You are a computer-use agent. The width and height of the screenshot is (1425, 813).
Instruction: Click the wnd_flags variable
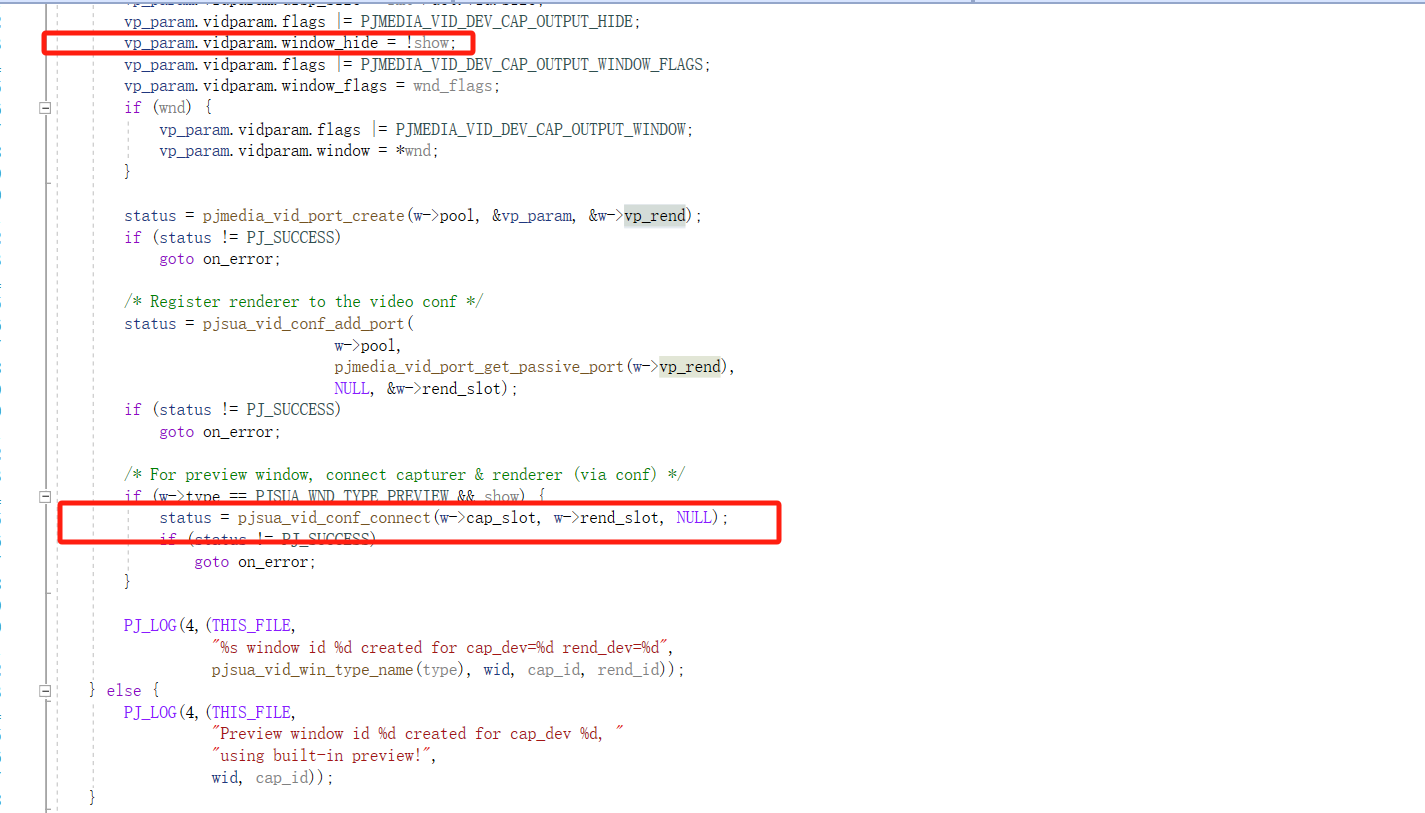(x=453, y=86)
